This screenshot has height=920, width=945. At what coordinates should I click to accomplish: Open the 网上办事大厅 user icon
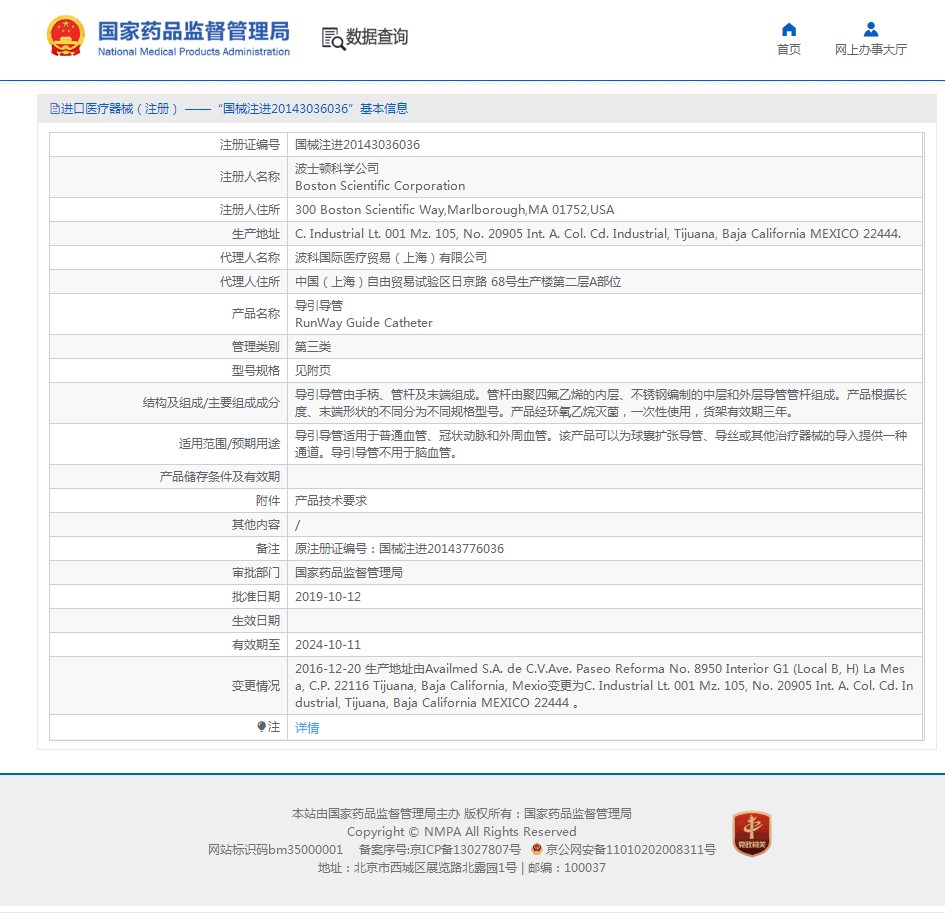coord(871,30)
